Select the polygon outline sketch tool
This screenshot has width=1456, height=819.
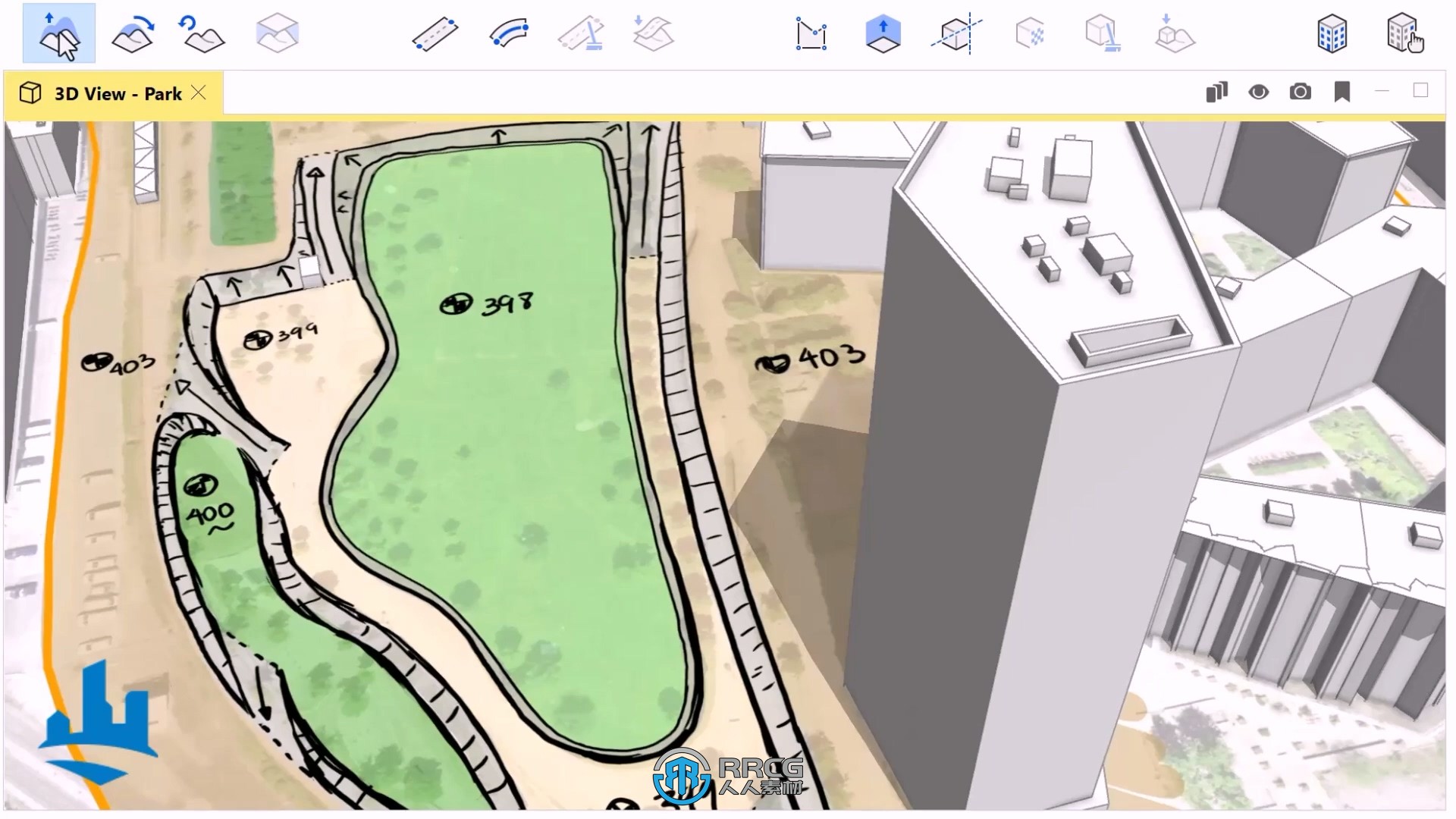click(x=811, y=35)
